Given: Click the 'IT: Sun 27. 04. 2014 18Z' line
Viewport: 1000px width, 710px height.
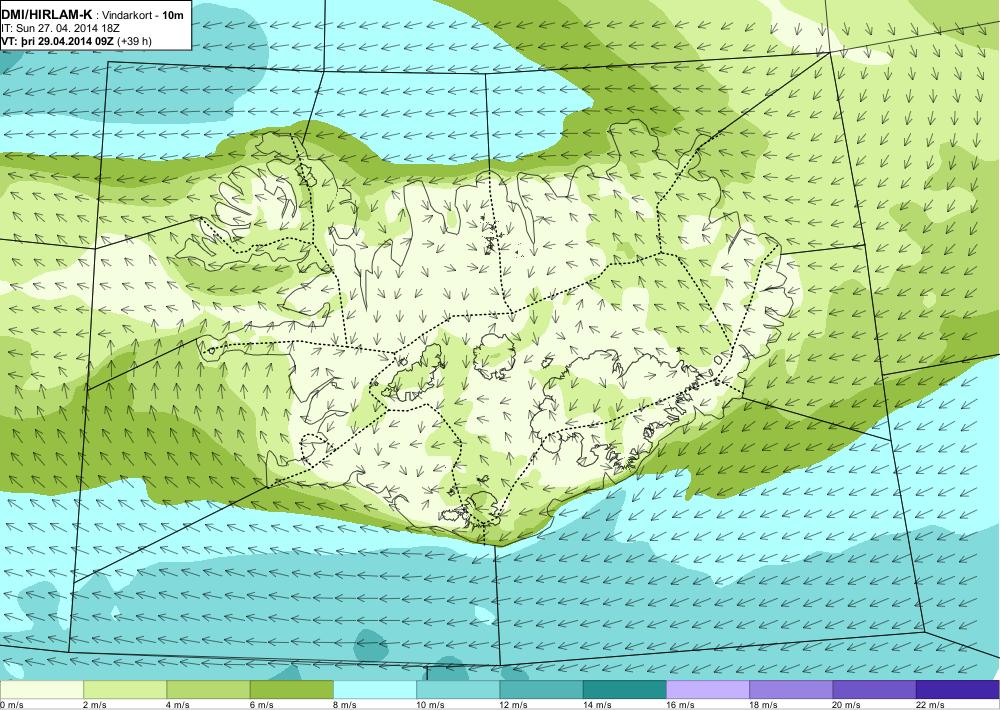Looking at the screenshot, I should pyautogui.click(x=61, y=28).
